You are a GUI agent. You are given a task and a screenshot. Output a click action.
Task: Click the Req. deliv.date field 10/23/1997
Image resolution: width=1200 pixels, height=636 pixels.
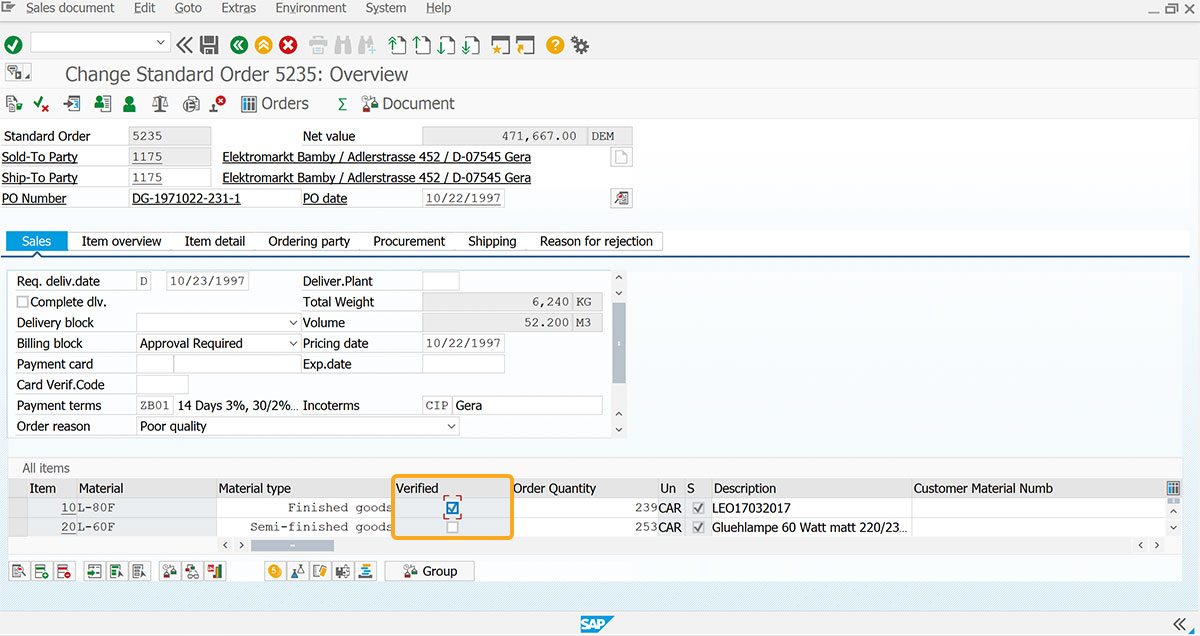point(207,281)
